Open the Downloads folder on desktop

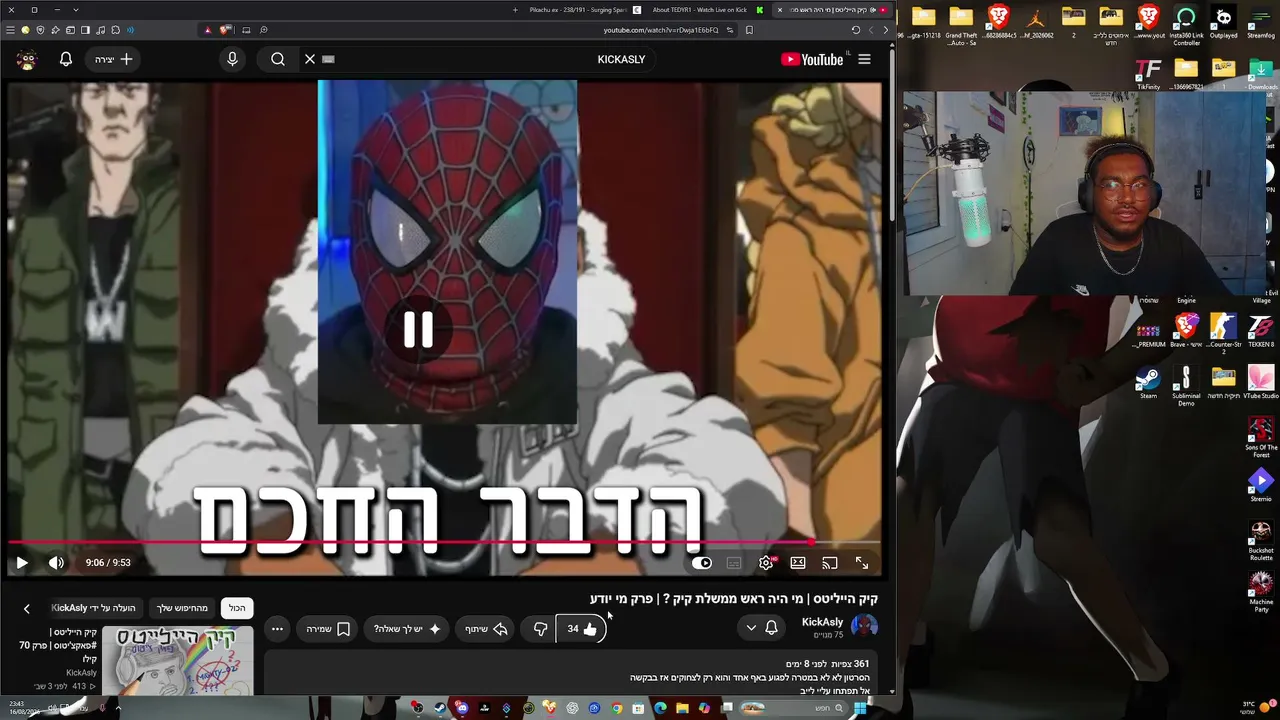click(x=1262, y=74)
